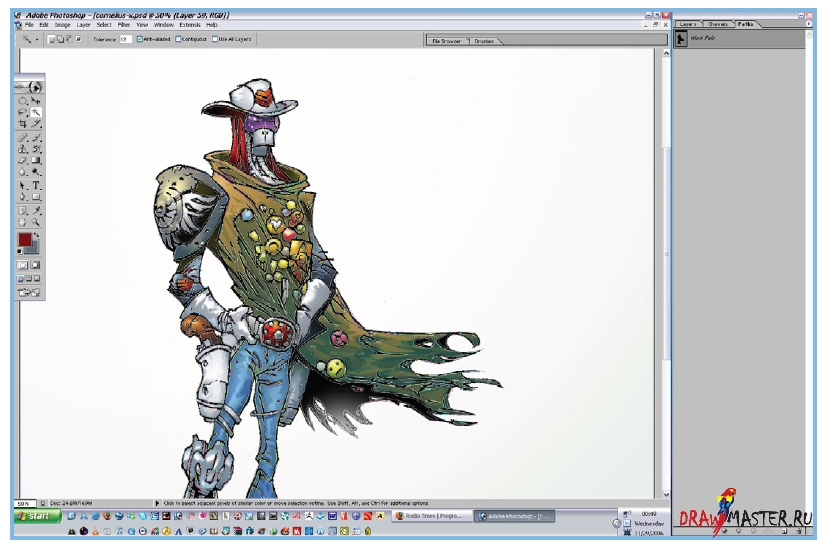Select the Rectangle shape tool

(x=36, y=197)
